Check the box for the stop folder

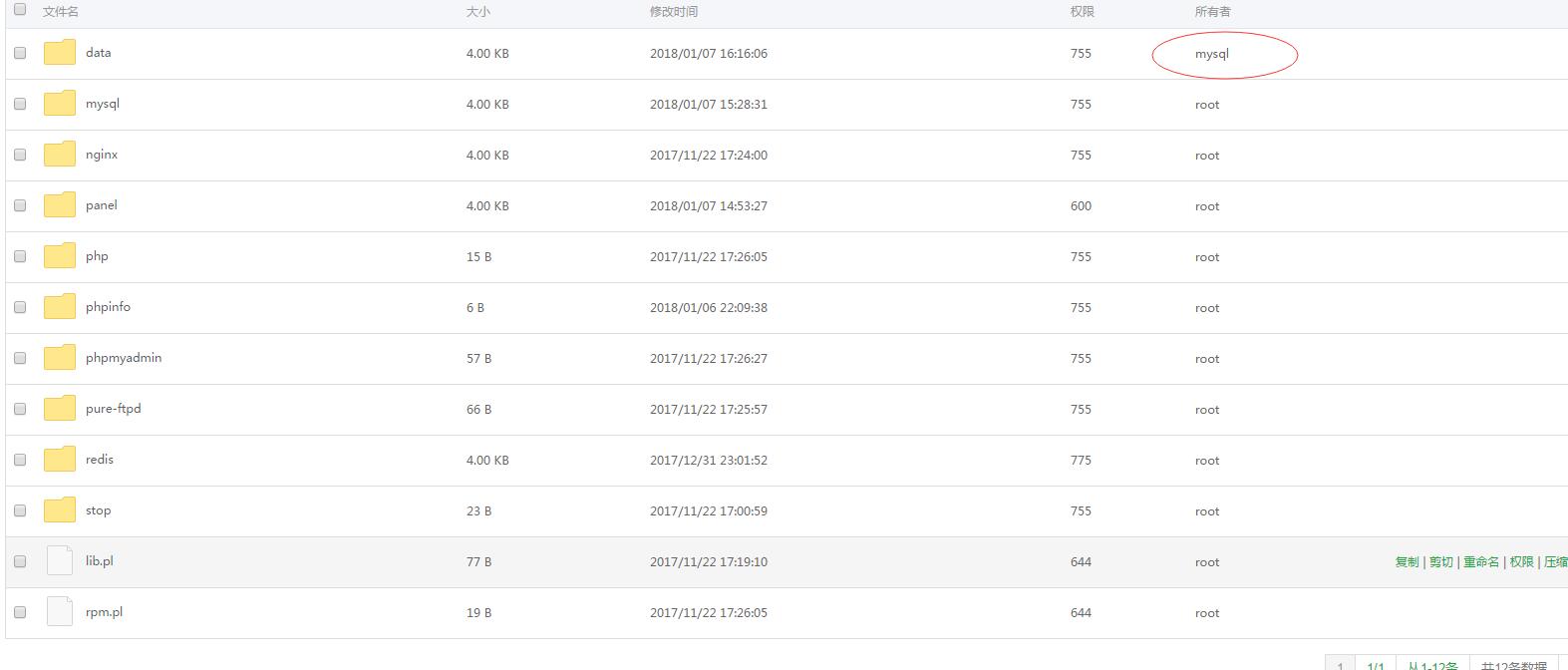coord(20,510)
